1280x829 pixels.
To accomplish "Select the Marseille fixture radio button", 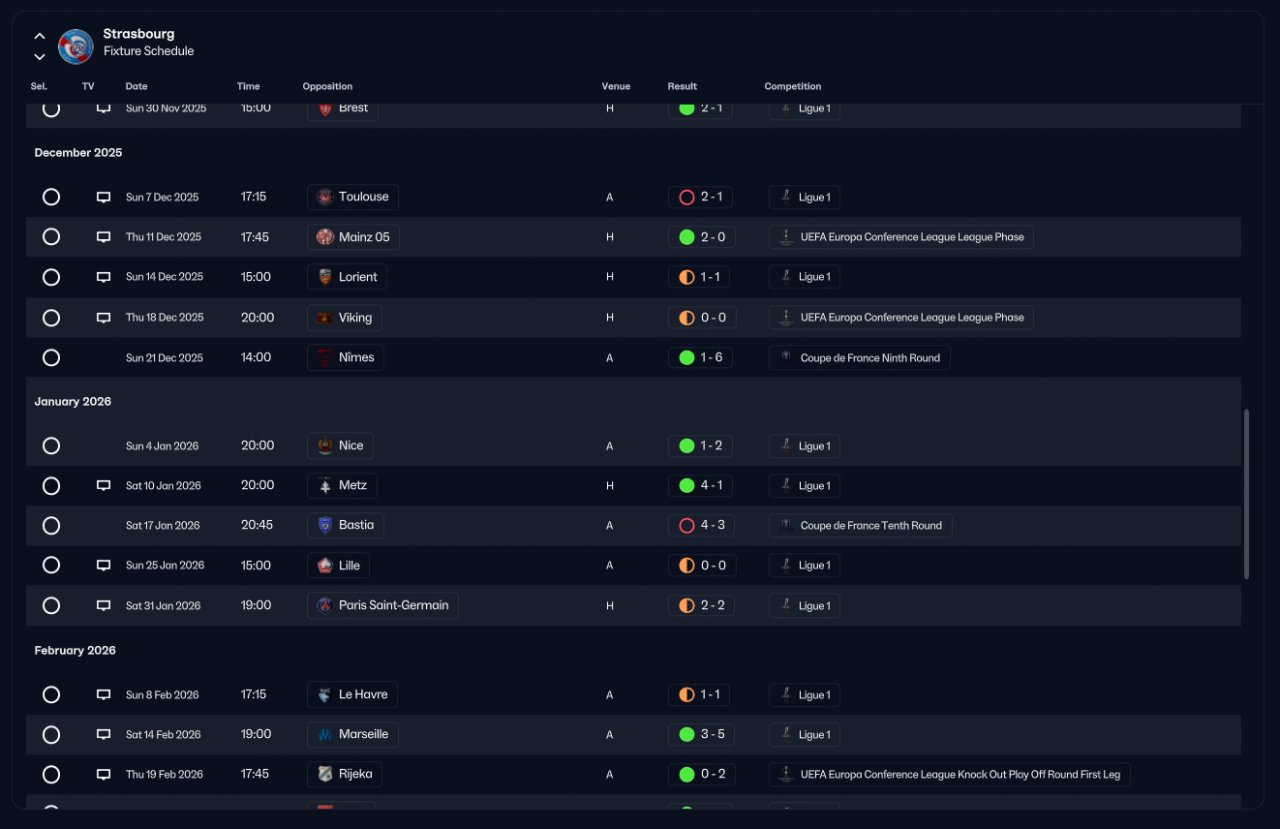I will [51, 735].
